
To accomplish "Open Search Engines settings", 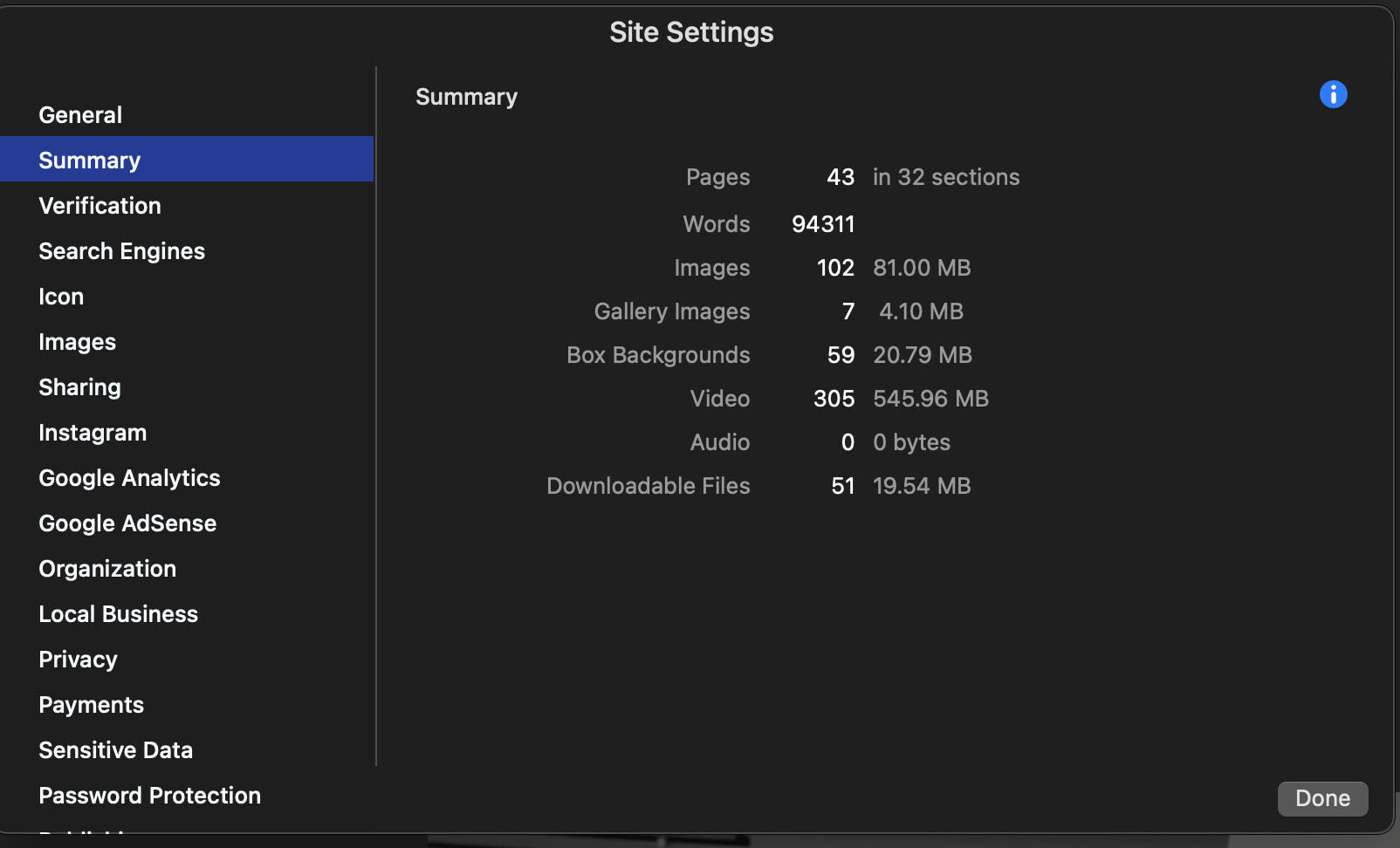I will 121,251.
